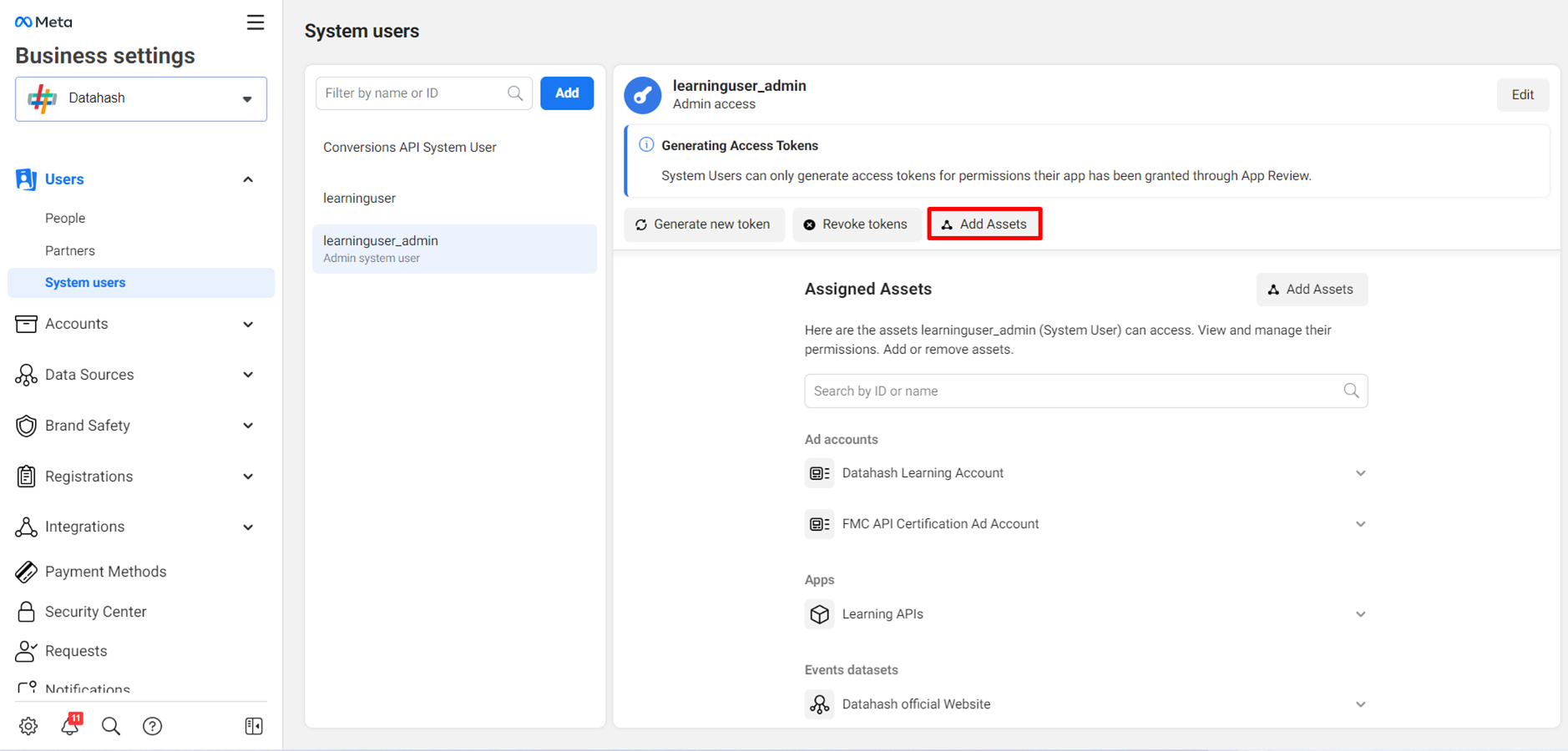Viewport: 1568px width, 751px height.
Task: Expand Datahash official Website chevron
Action: [x=1360, y=704]
